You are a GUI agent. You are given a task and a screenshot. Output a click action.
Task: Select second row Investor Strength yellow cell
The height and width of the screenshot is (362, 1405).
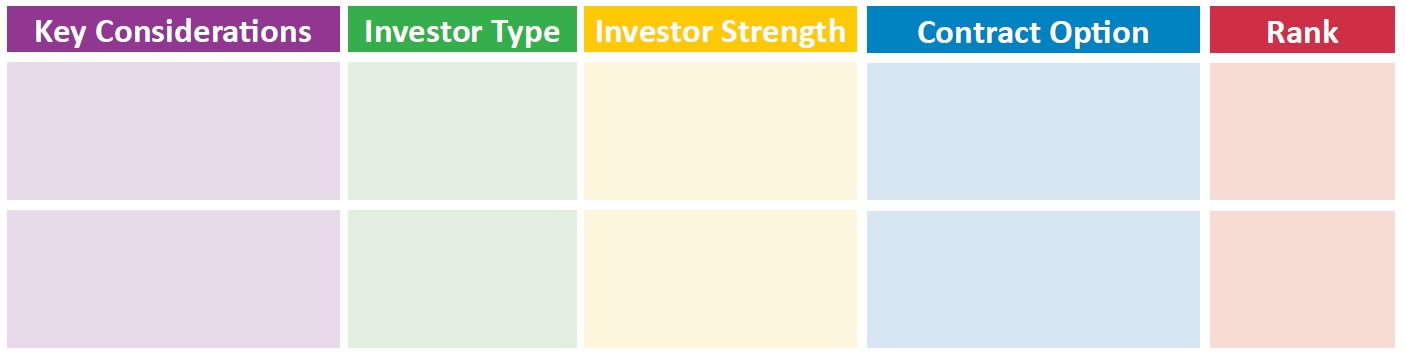coord(721,279)
